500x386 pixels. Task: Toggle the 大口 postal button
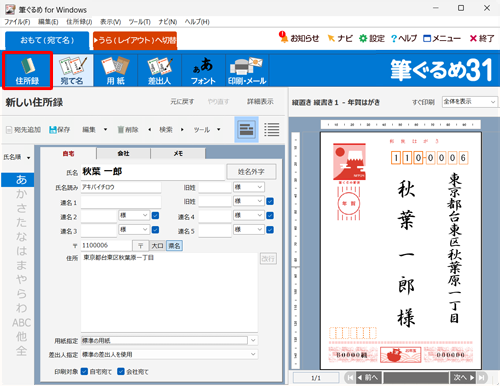point(157,246)
